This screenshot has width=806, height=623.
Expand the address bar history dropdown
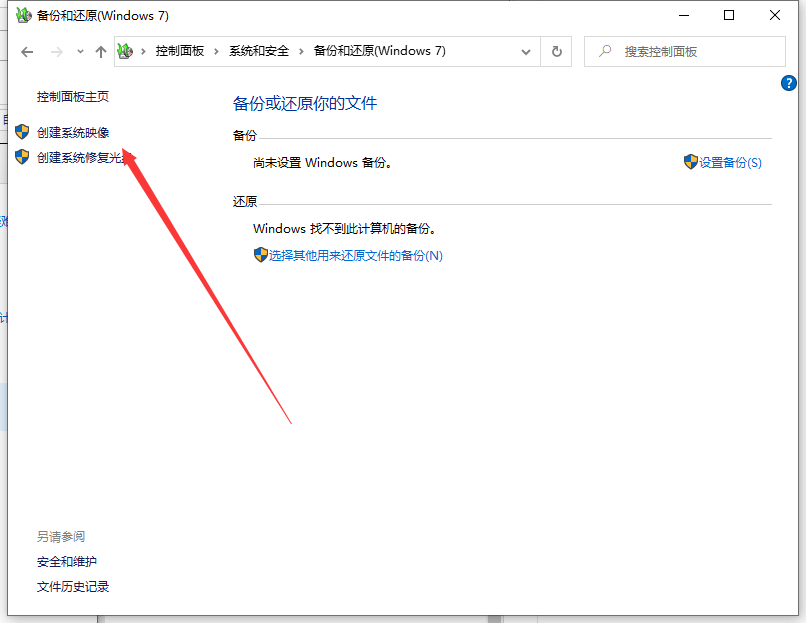pyautogui.click(x=526, y=51)
